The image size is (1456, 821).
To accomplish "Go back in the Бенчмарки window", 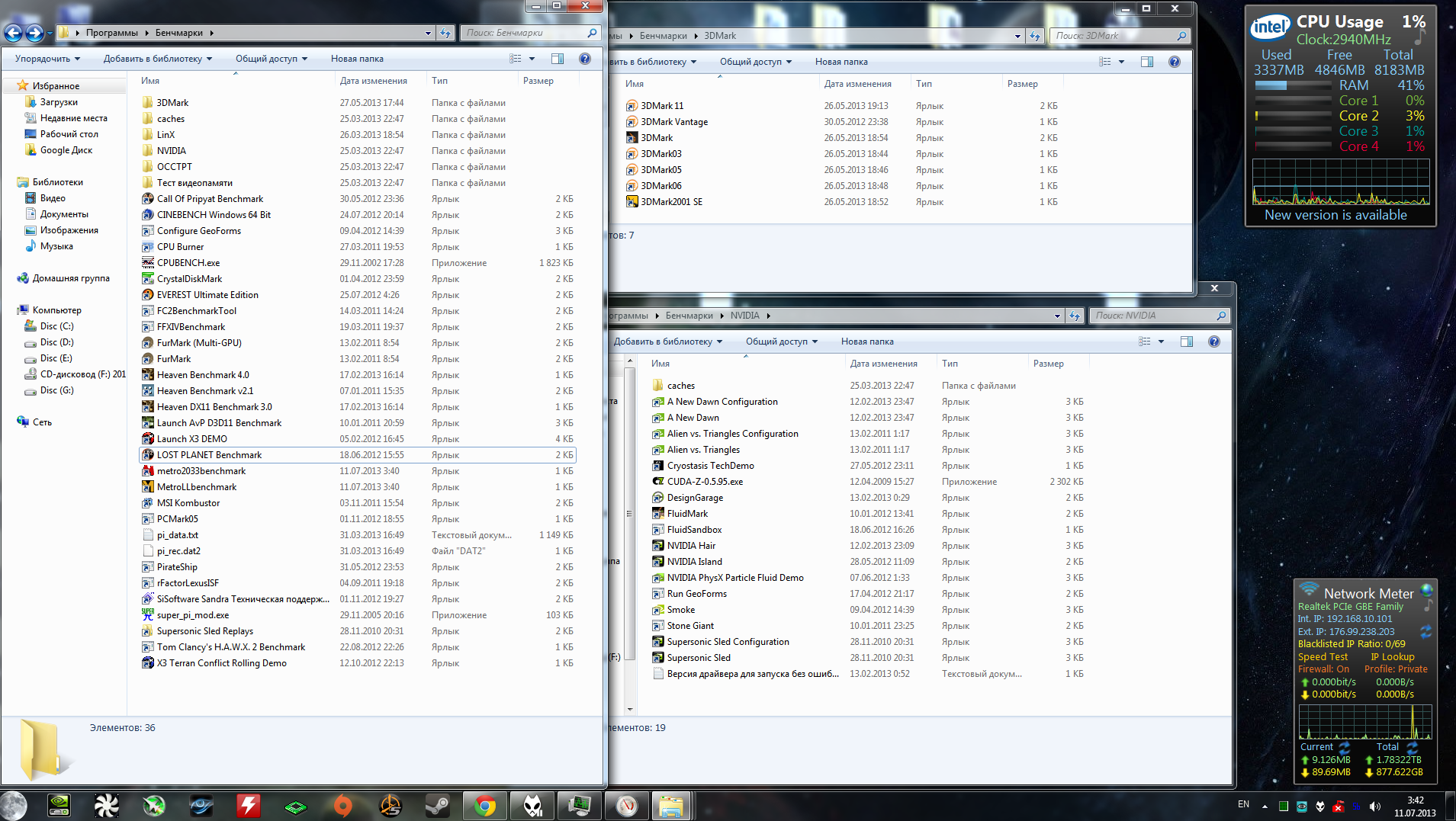I will [x=13, y=33].
